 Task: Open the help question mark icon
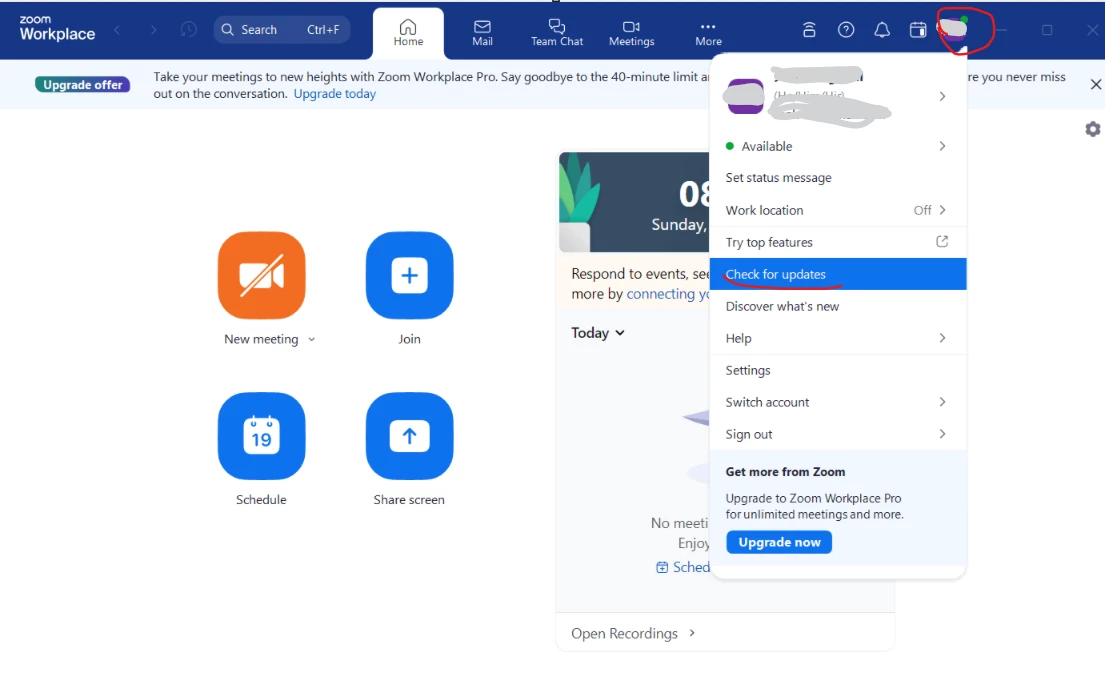pos(846,30)
